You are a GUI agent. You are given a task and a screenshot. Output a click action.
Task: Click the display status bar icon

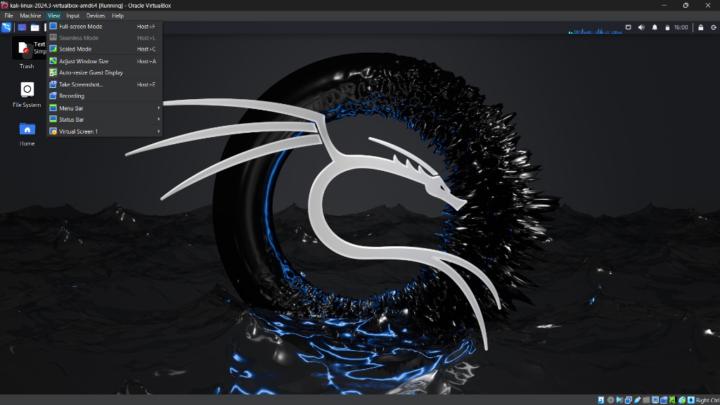(x=655, y=400)
